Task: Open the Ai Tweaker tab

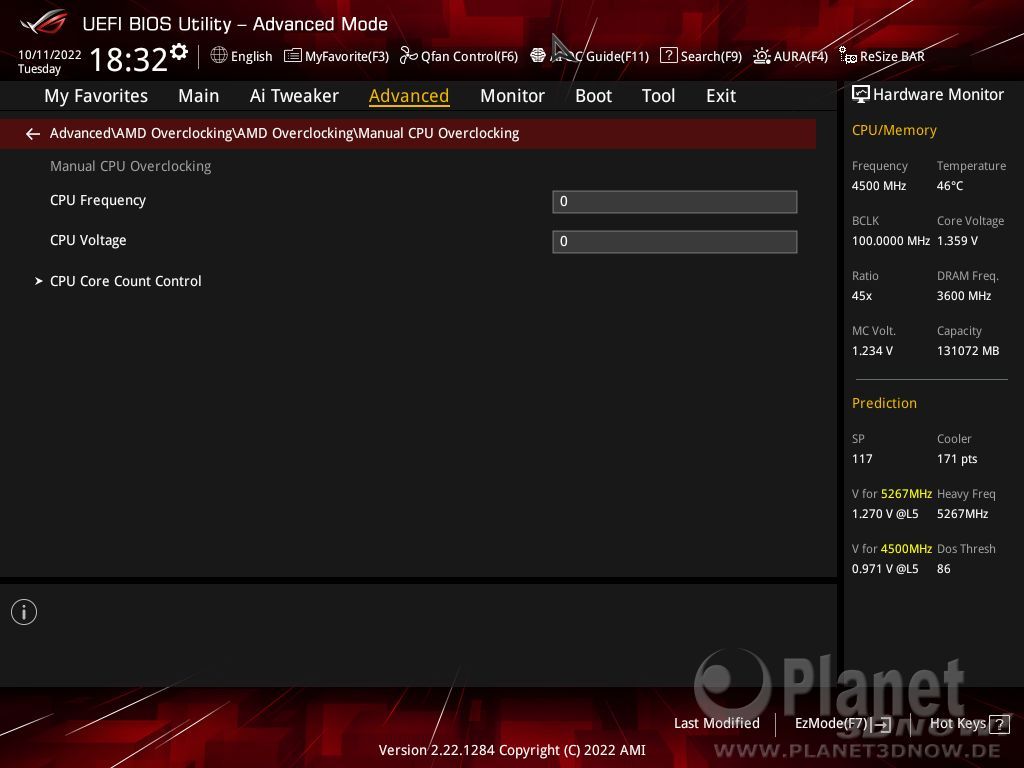Action: click(x=294, y=96)
